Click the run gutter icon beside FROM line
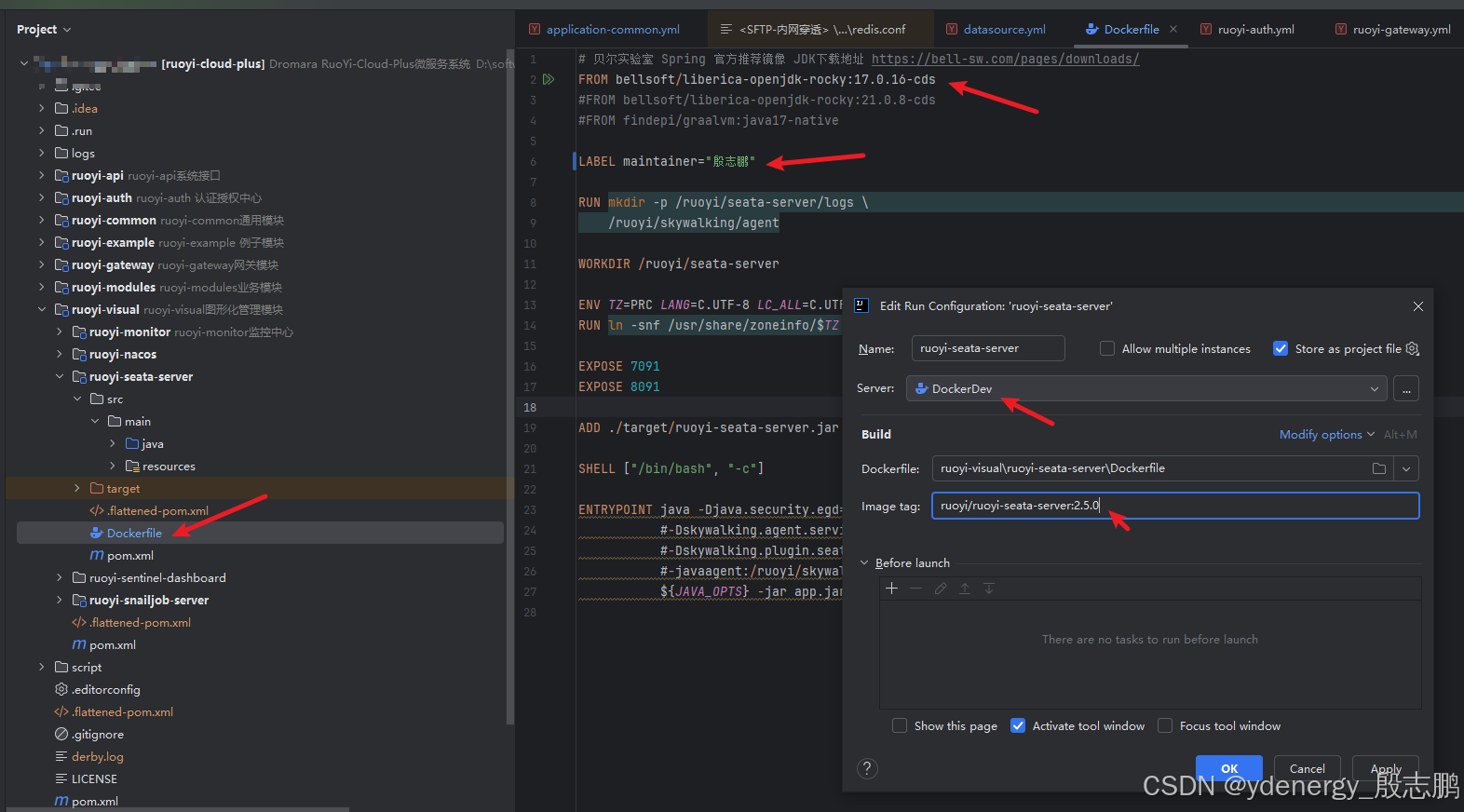1464x812 pixels. point(549,79)
